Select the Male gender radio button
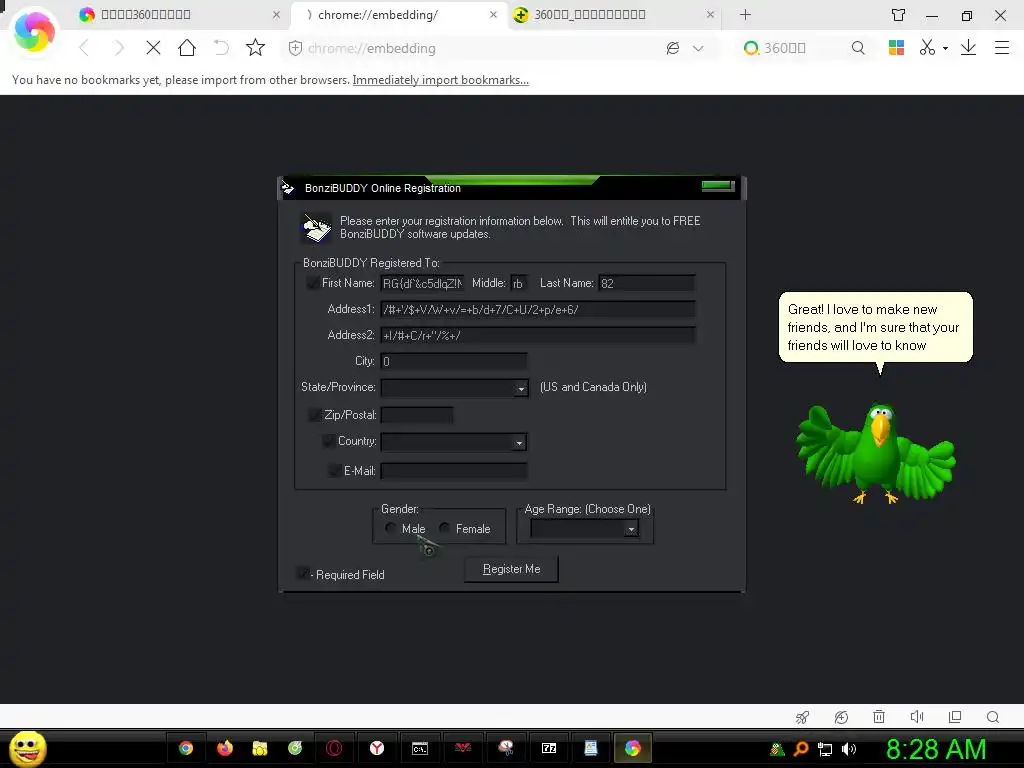Screen dimensions: 1024x768 coord(390,528)
